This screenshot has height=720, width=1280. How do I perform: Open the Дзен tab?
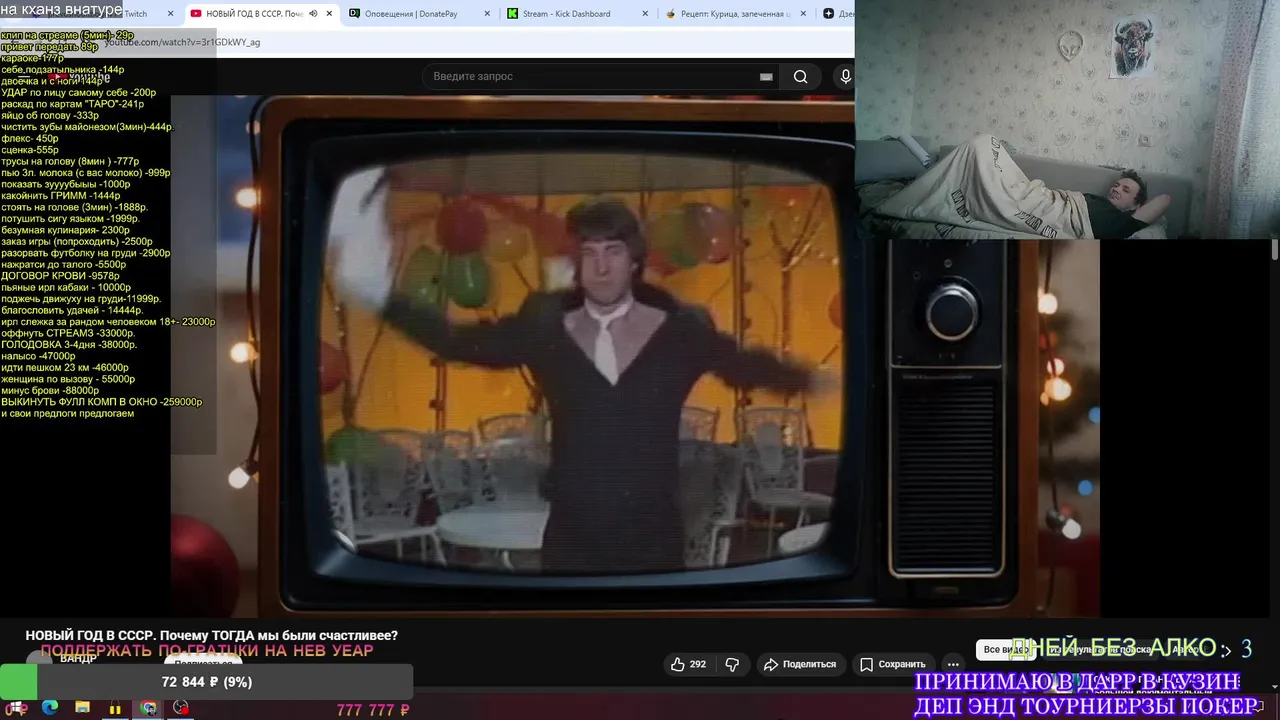click(x=837, y=14)
